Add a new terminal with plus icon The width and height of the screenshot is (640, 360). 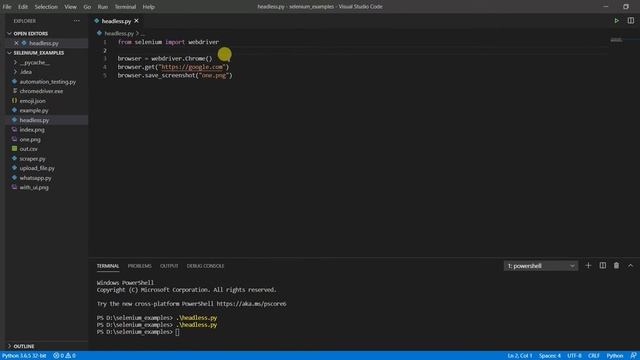click(588, 266)
